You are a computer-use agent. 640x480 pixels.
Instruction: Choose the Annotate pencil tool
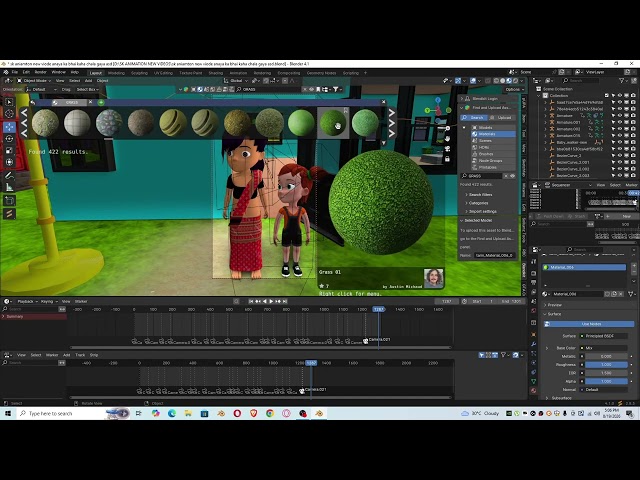(9, 176)
